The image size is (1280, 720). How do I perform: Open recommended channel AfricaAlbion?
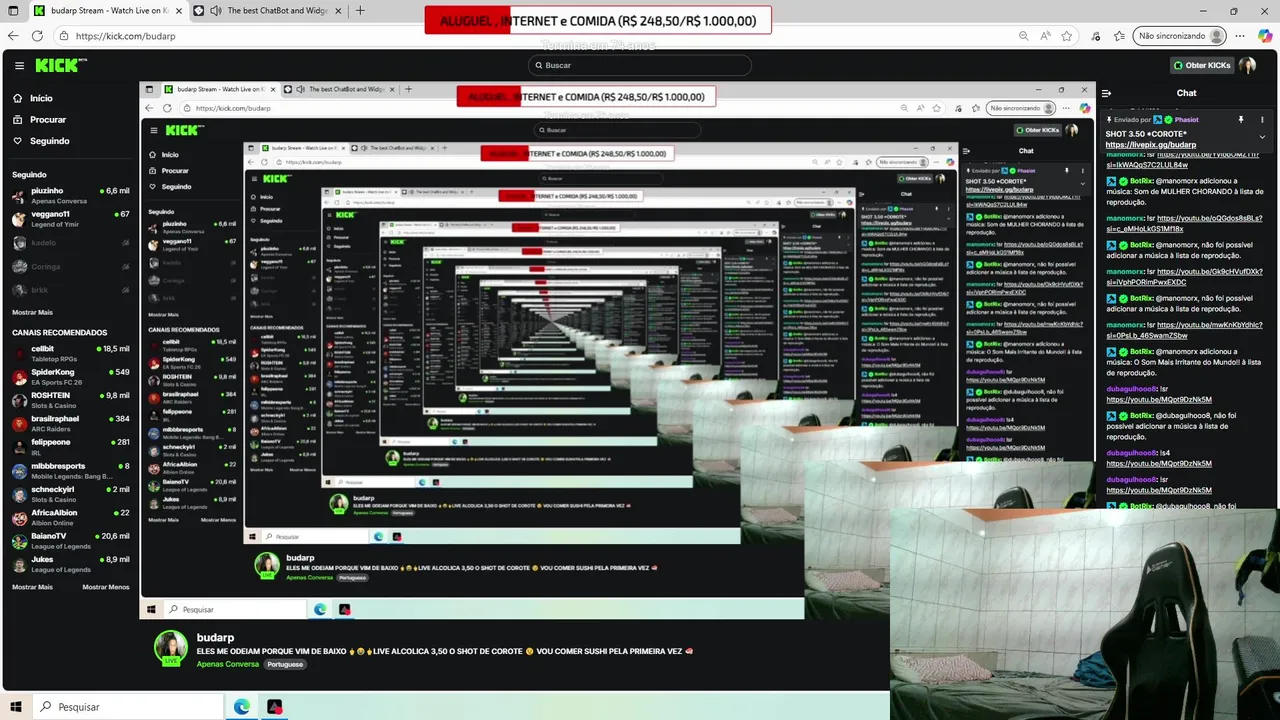click(x=71, y=517)
